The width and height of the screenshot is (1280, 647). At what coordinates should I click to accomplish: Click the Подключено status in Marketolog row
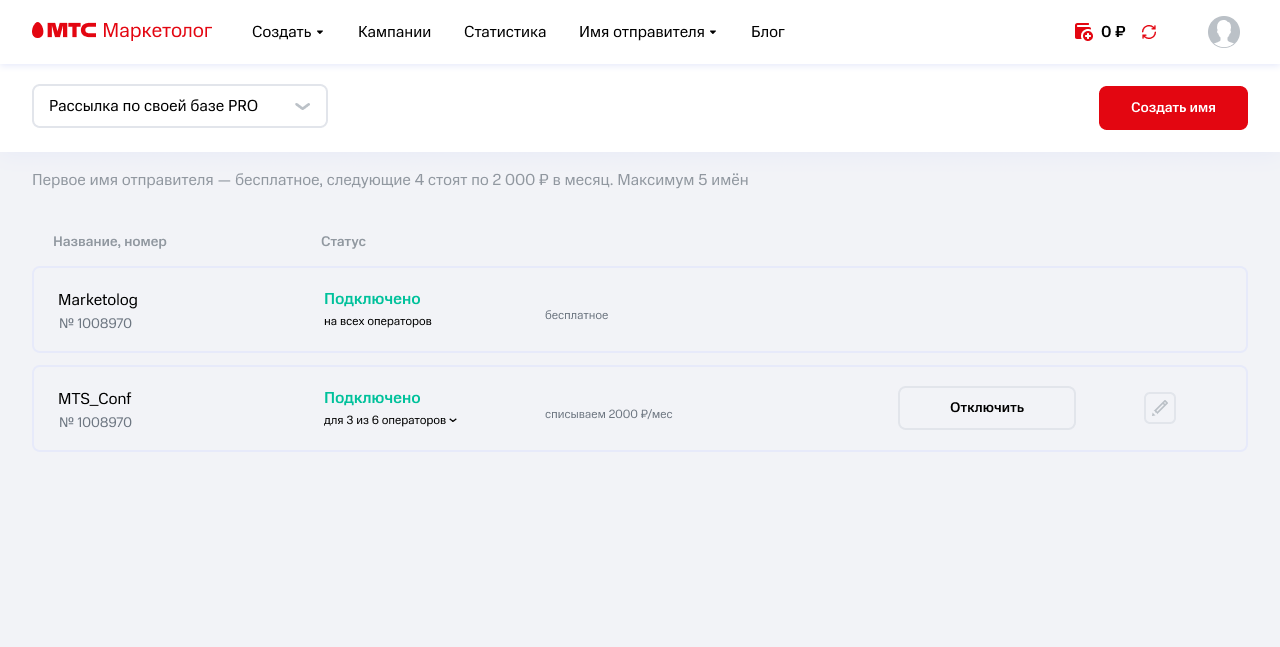click(372, 299)
